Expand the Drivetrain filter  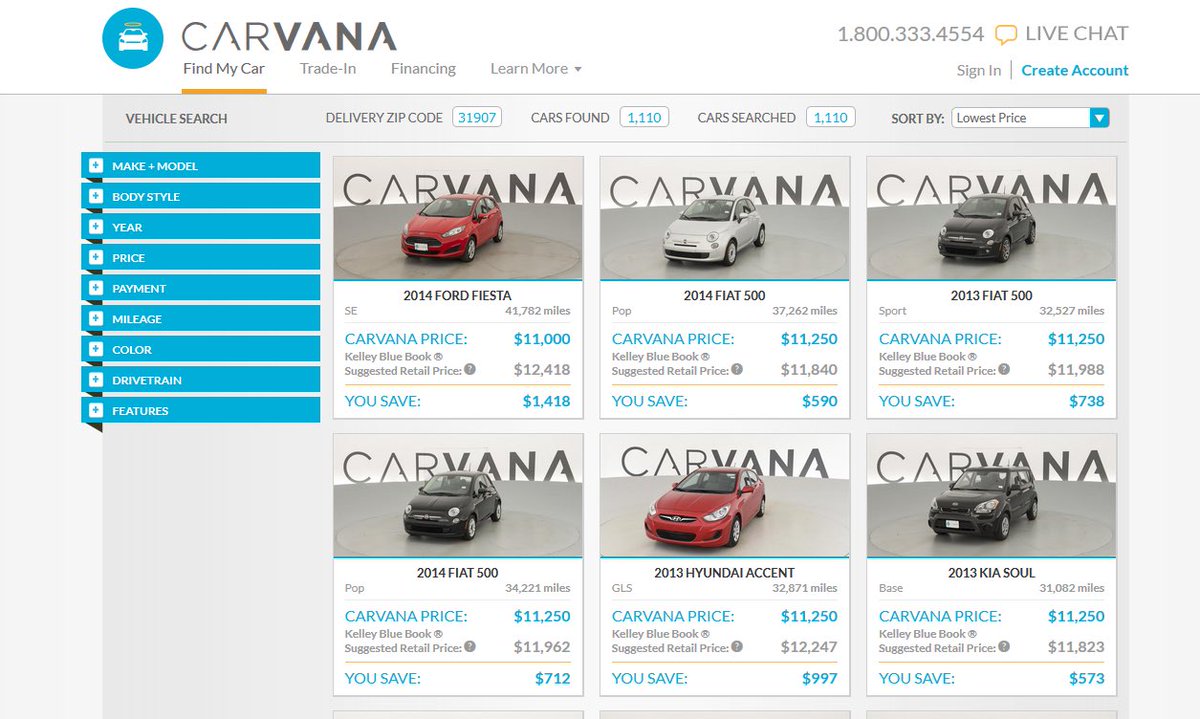[x=200, y=380]
